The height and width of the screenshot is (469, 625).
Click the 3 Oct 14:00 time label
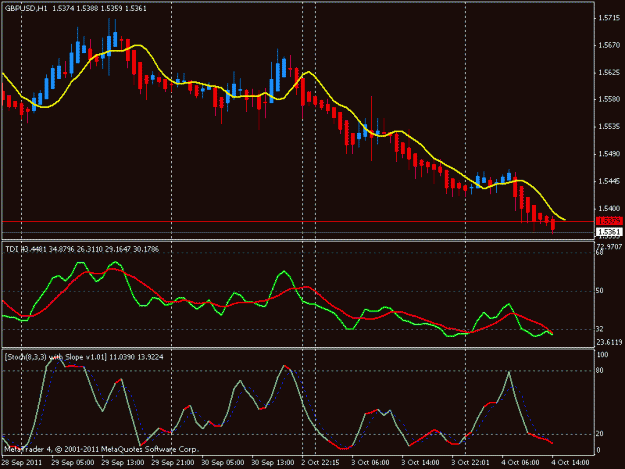pos(421,463)
